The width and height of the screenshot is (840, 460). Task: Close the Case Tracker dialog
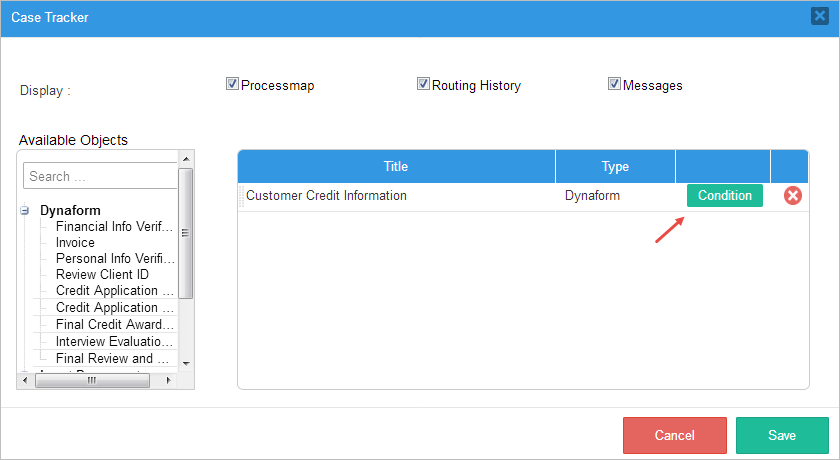(819, 18)
